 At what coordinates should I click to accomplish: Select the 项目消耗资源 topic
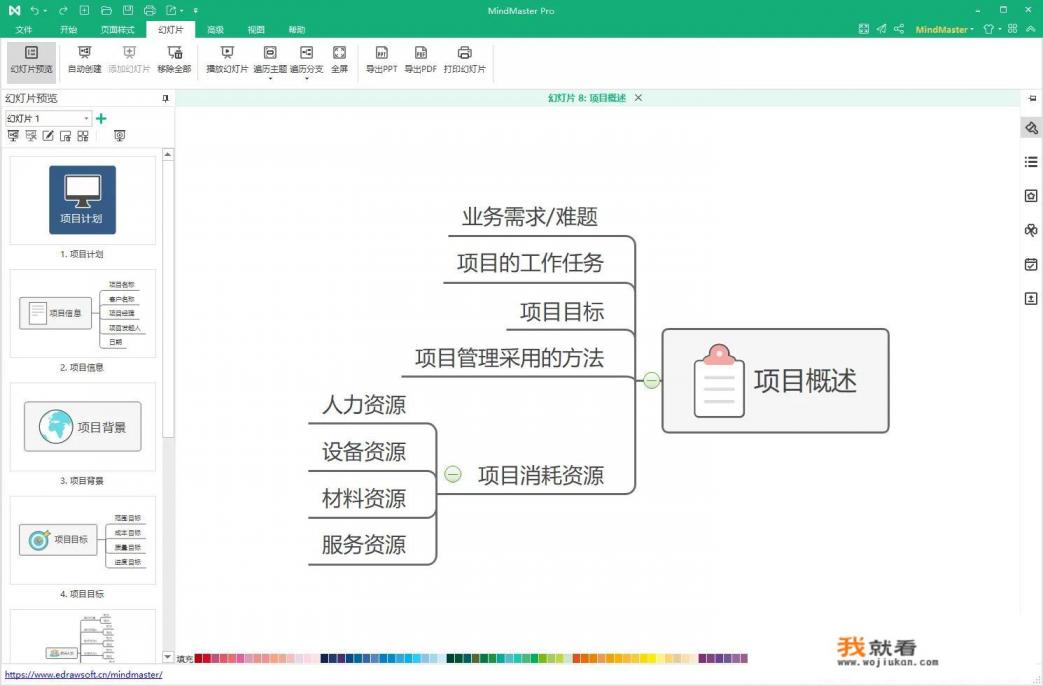tap(541, 475)
